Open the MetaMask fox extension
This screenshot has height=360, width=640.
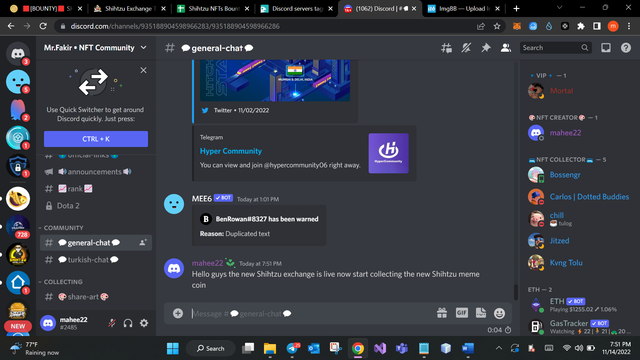517,26
